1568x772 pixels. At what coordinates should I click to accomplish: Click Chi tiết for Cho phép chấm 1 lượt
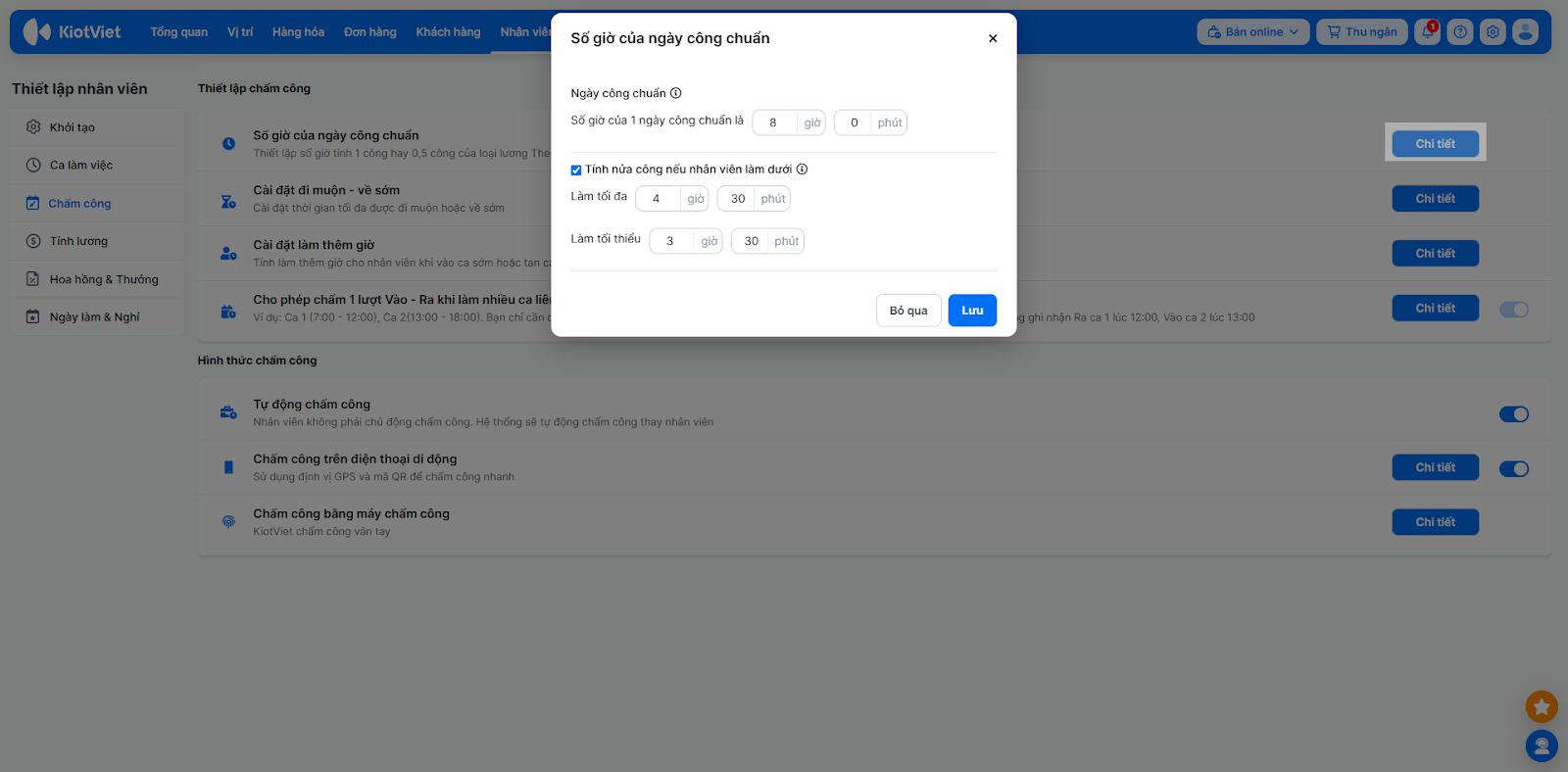point(1436,309)
